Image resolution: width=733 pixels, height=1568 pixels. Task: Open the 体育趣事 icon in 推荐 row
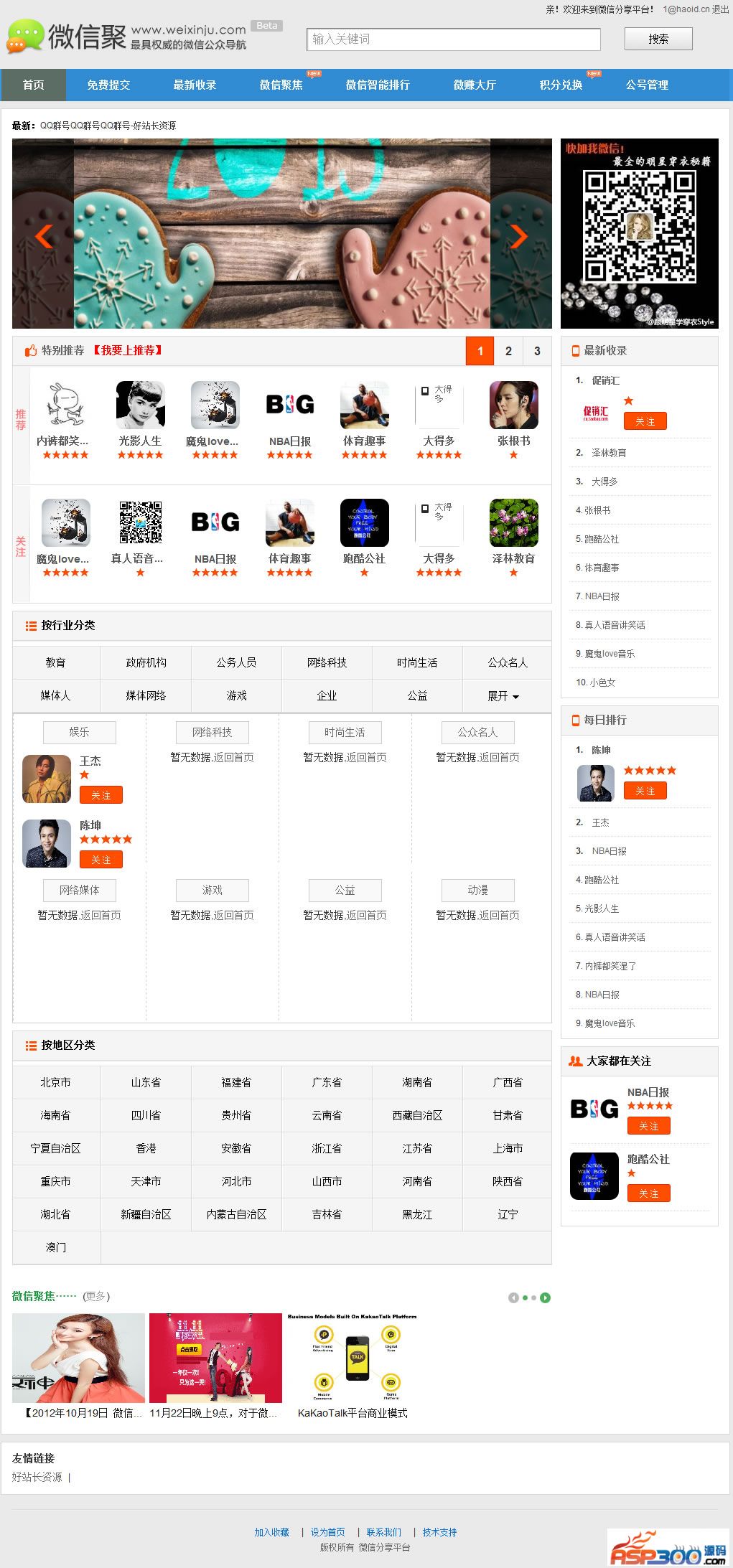[364, 405]
